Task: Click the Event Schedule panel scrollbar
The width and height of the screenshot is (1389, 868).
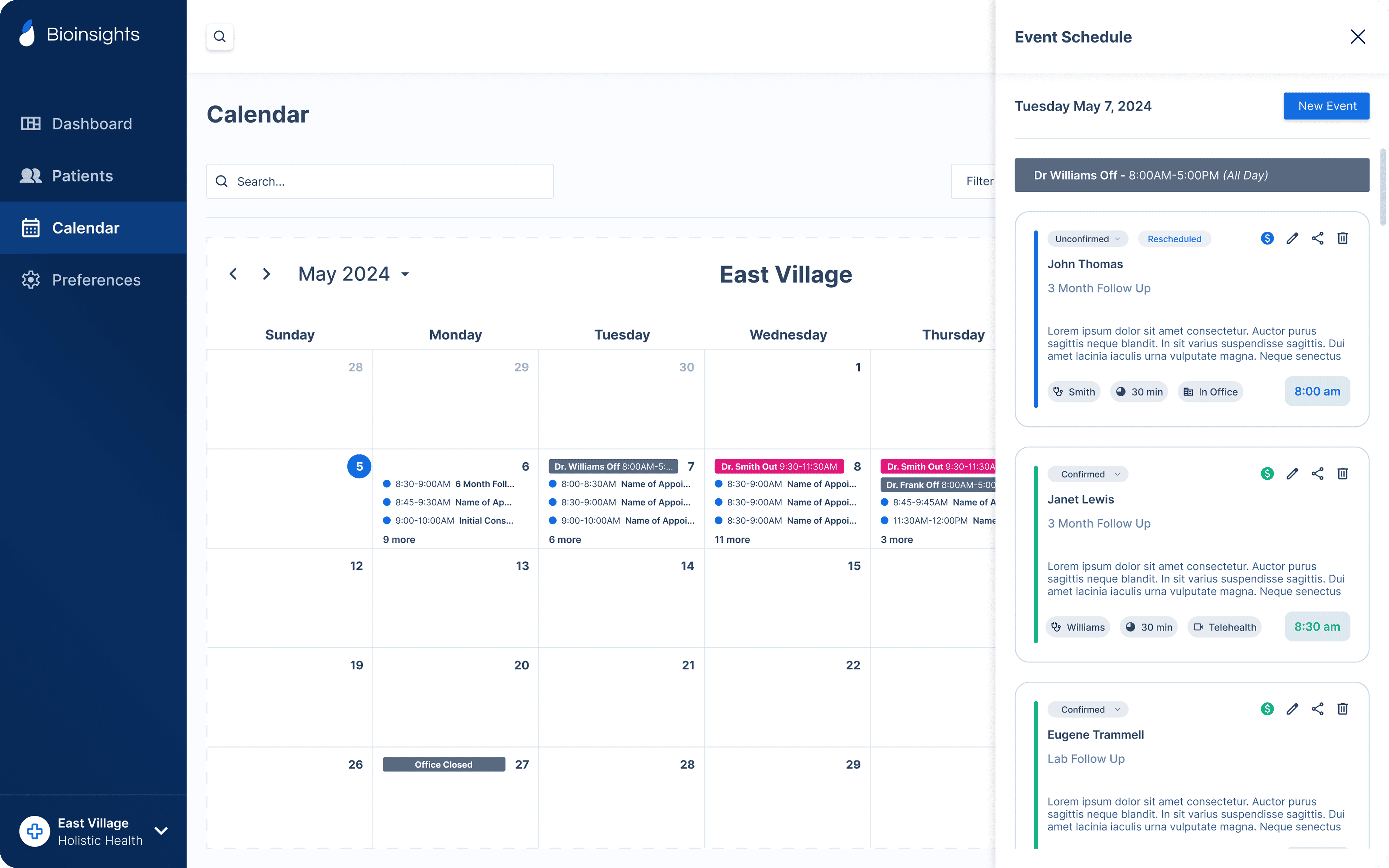Action: tap(1383, 187)
